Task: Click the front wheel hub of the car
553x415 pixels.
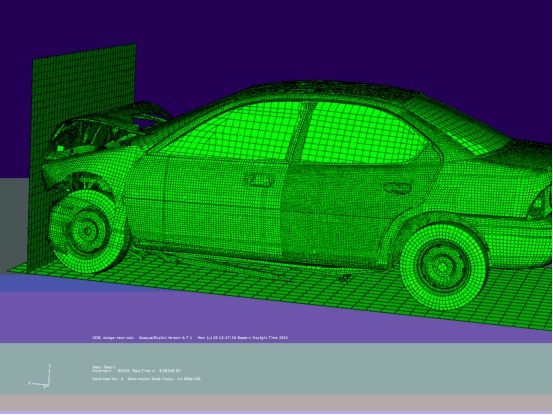Action: [87, 231]
